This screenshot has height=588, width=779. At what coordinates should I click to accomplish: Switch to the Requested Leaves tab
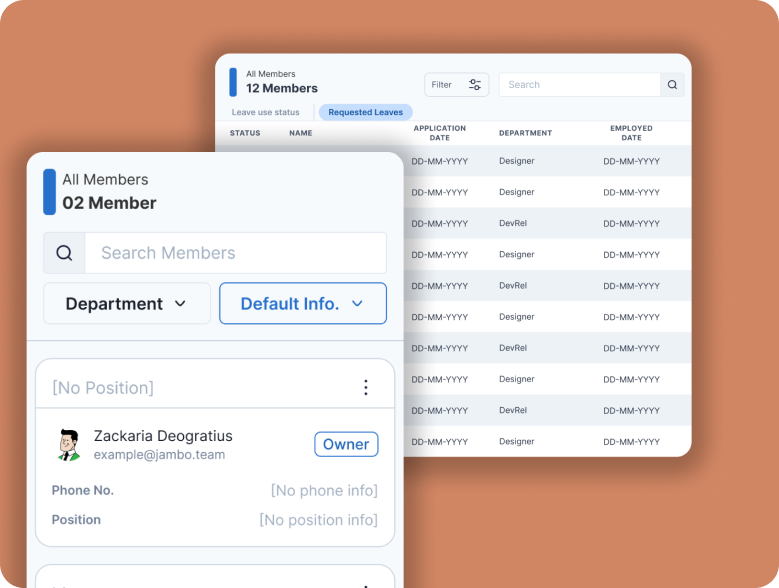click(x=366, y=112)
